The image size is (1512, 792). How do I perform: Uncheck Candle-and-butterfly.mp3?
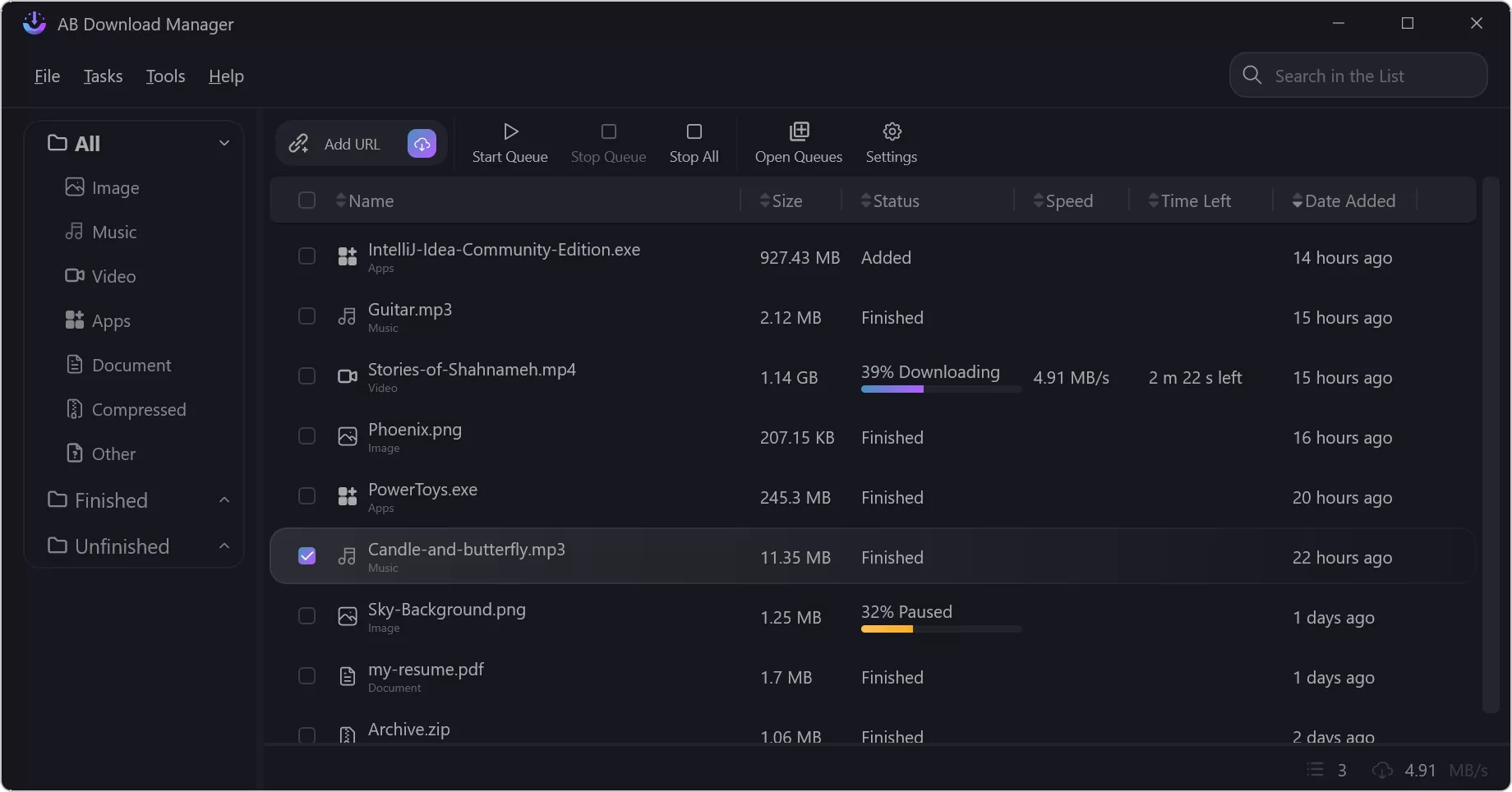(x=307, y=556)
